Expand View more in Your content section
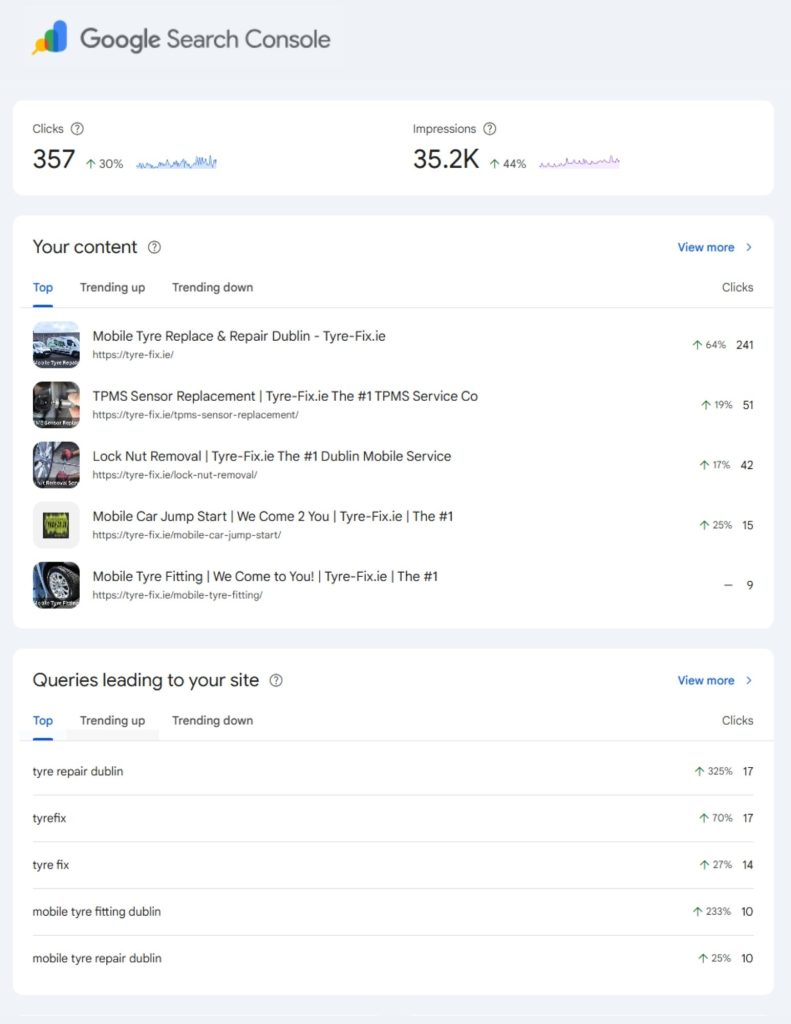Screen dimensions: 791x1024 click(714, 247)
